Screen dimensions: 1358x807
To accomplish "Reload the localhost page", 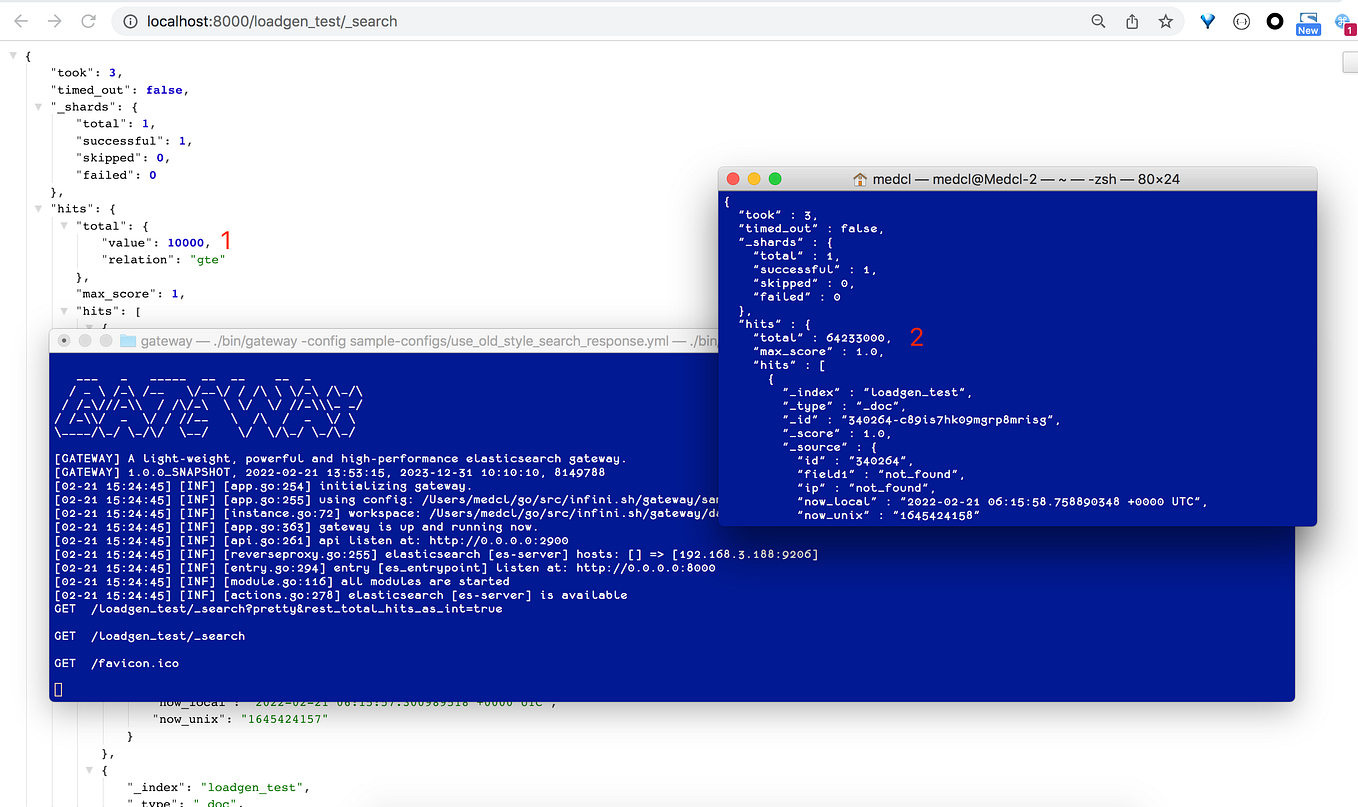I will pos(88,20).
